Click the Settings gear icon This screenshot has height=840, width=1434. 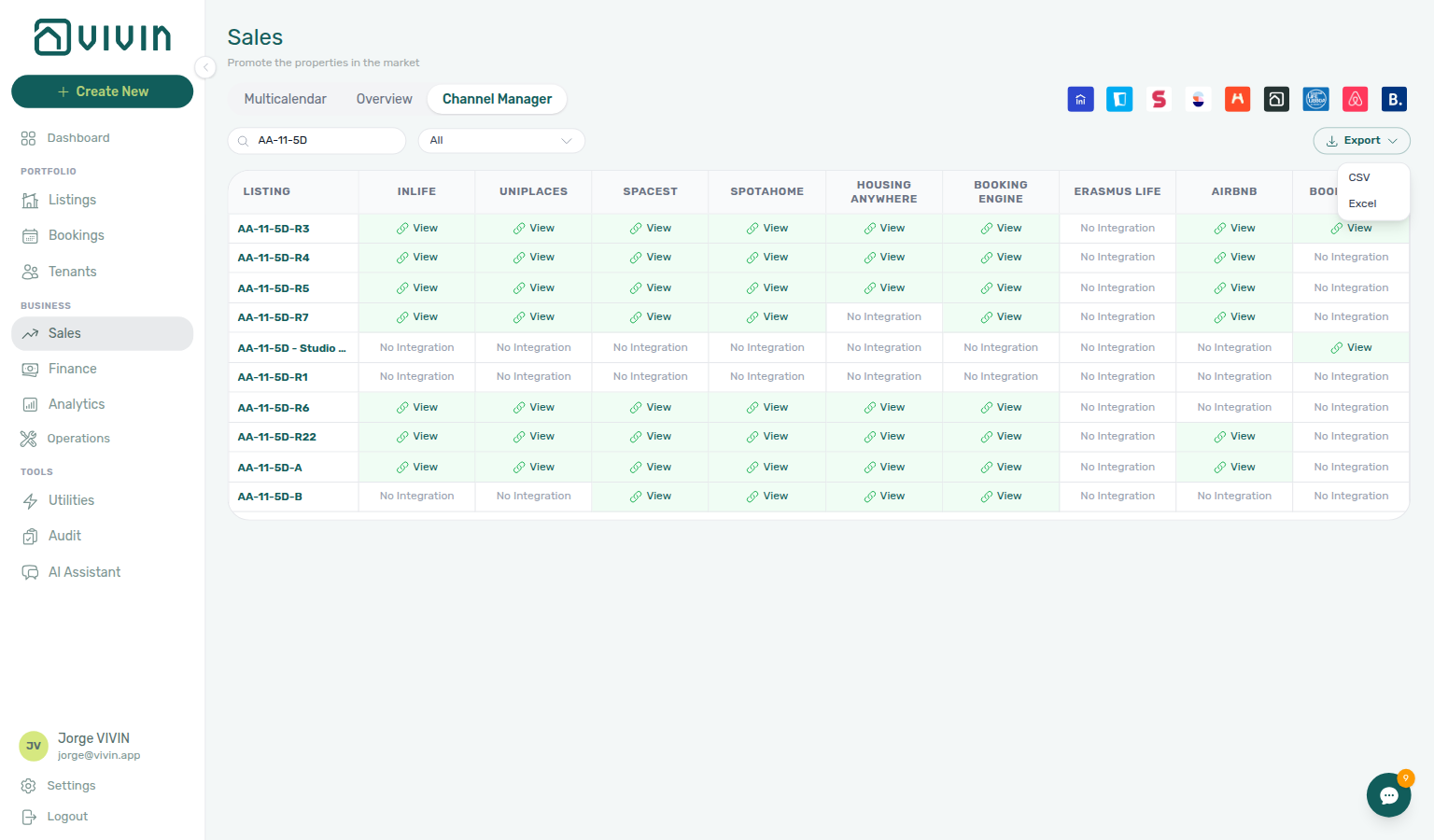click(29, 786)
